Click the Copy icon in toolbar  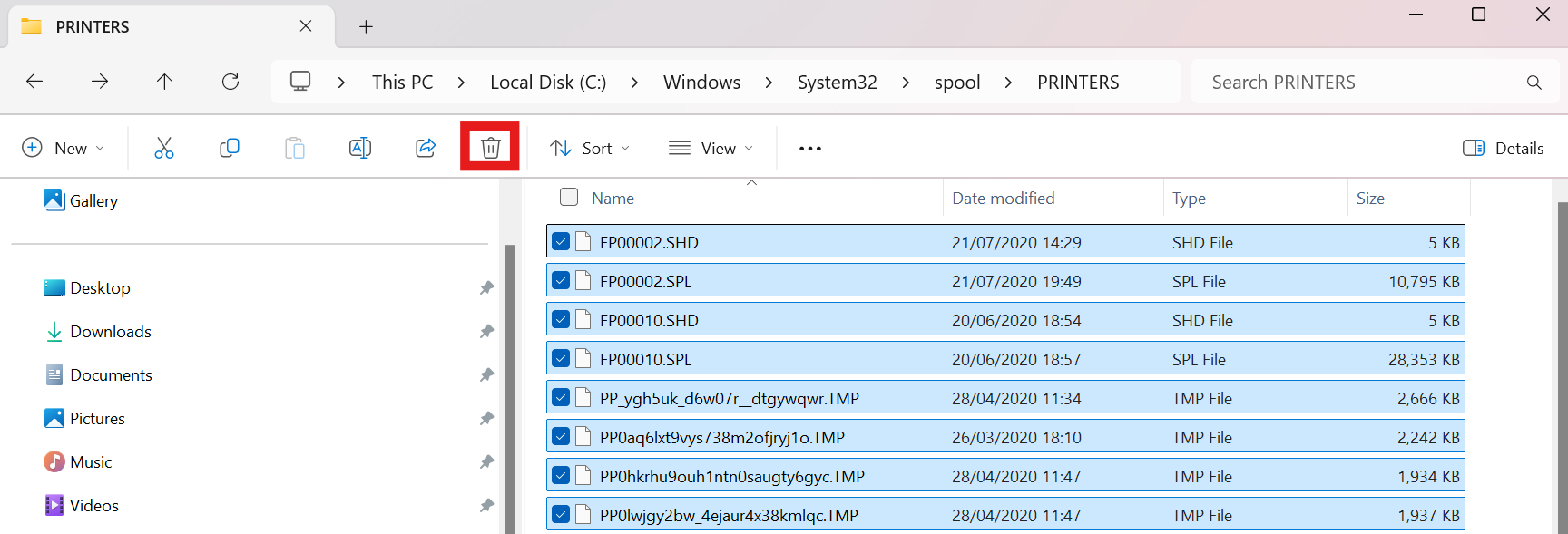(x=230, y=148)
